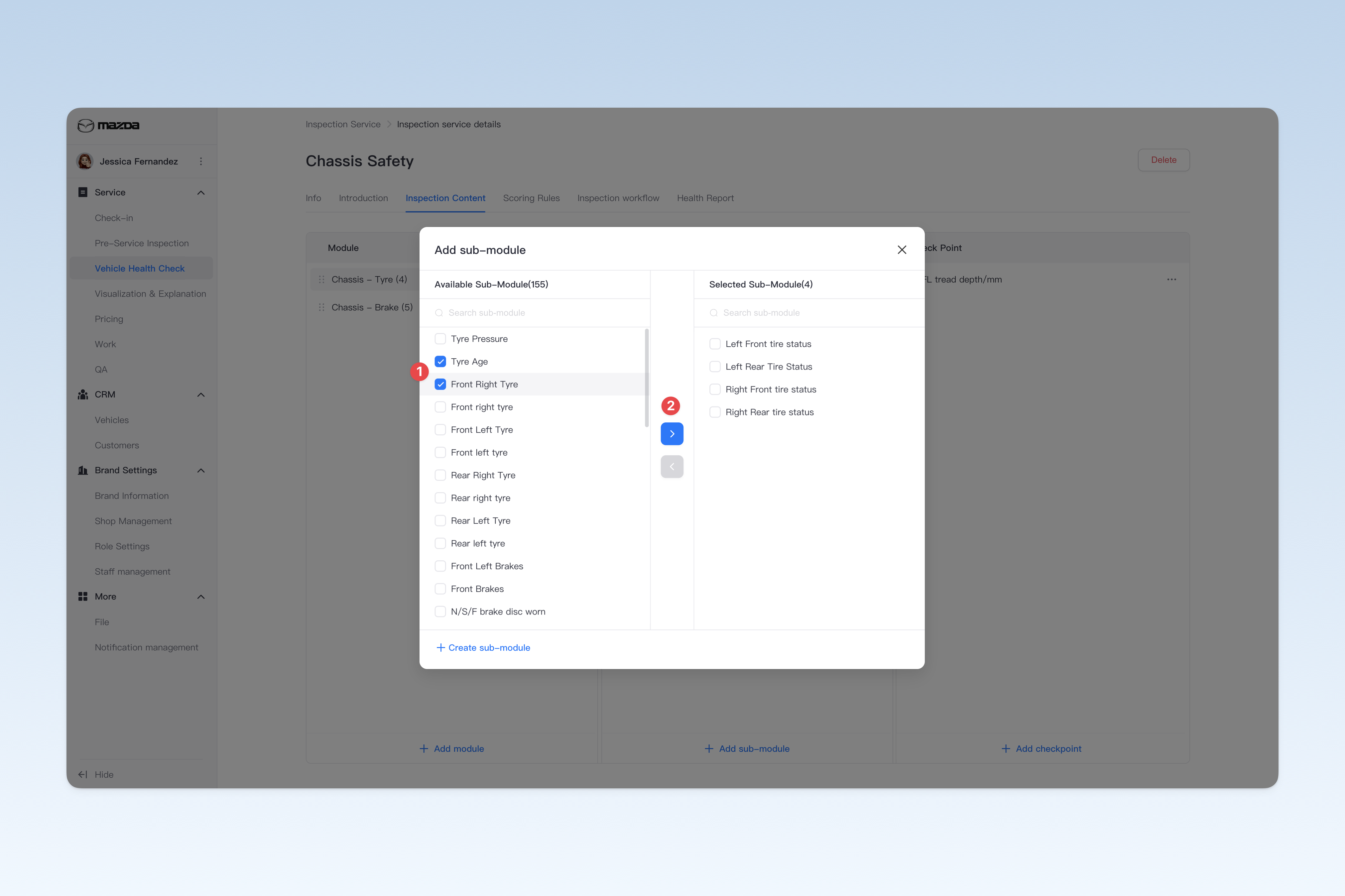Move selected sub-modules right with arrow button

tap(672, 434)
